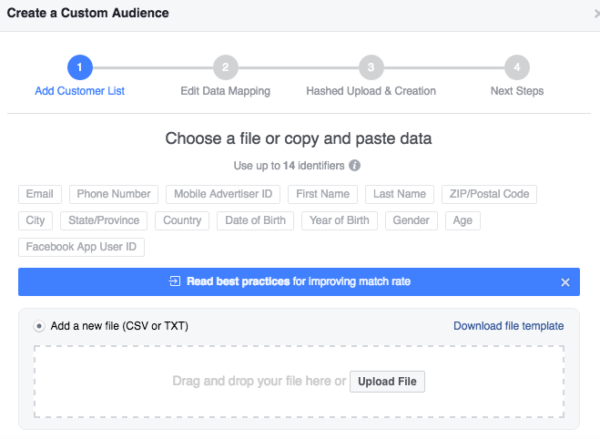Image resolution: width=600 pixels, height=439 pixels.
Task: Go to step 2 circle icon
Action: pyautogui.click(x=225, y=67)
